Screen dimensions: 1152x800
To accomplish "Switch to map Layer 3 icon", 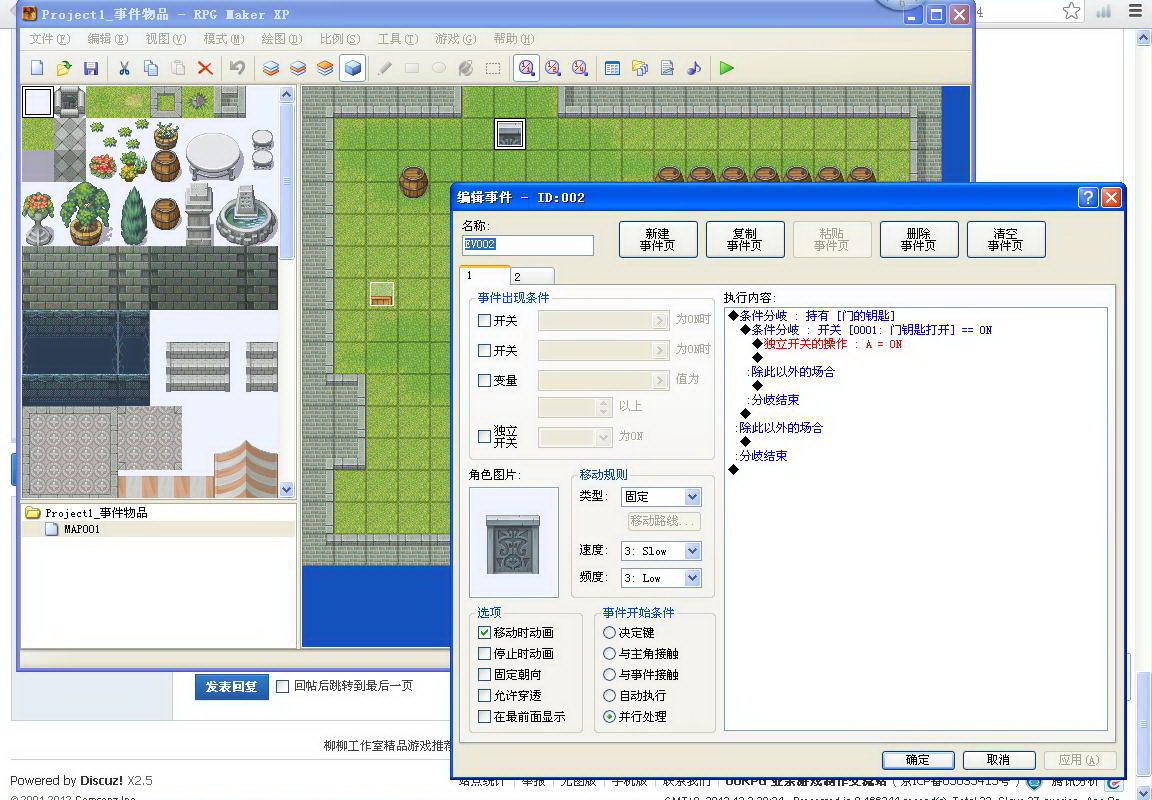I will pyautogui.click(x=325, y=68).
